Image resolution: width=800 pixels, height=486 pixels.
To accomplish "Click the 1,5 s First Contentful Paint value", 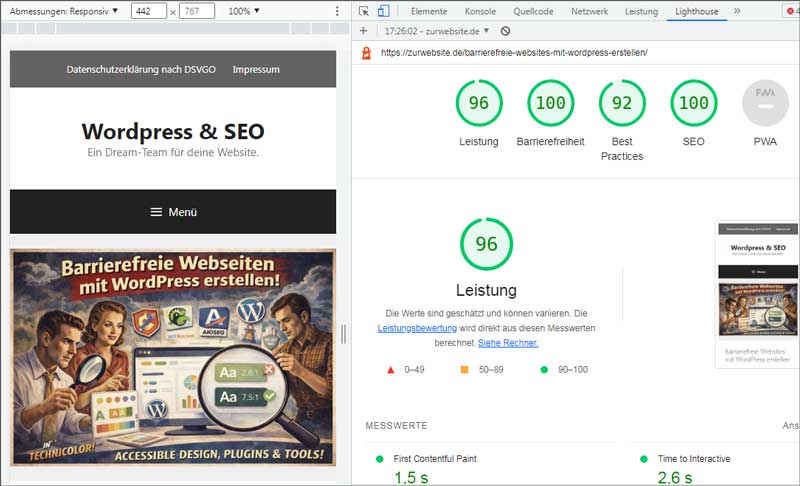I will [x=411, y=478].
